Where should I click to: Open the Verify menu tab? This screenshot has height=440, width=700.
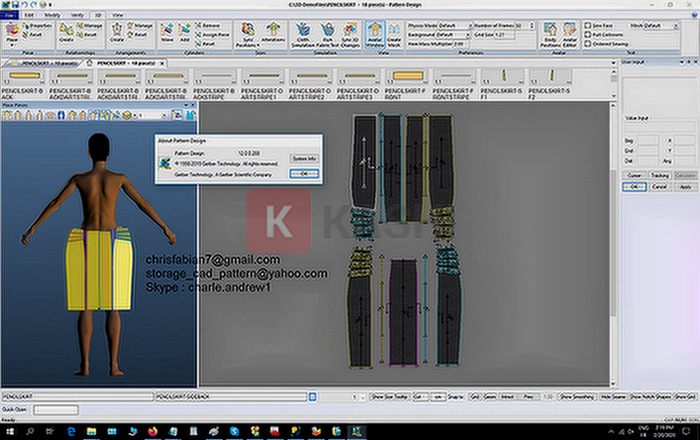pyautogui.click(x=78, y=16)
